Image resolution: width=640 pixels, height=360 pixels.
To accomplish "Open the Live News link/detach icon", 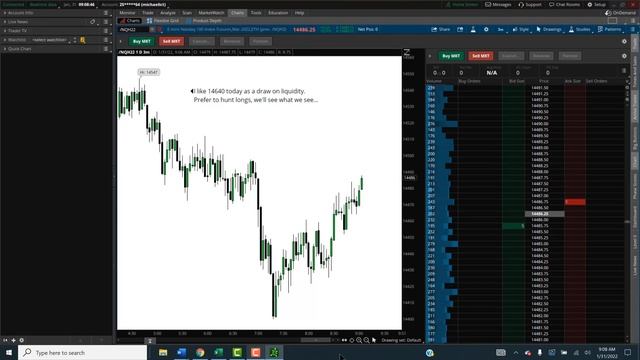I will point(93,22).
